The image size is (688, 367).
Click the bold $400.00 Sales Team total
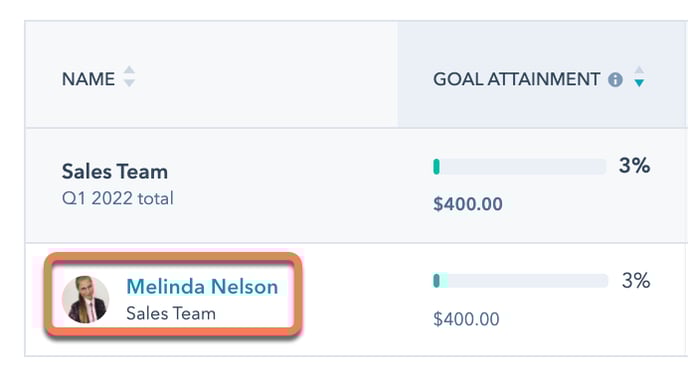(468, 204)
